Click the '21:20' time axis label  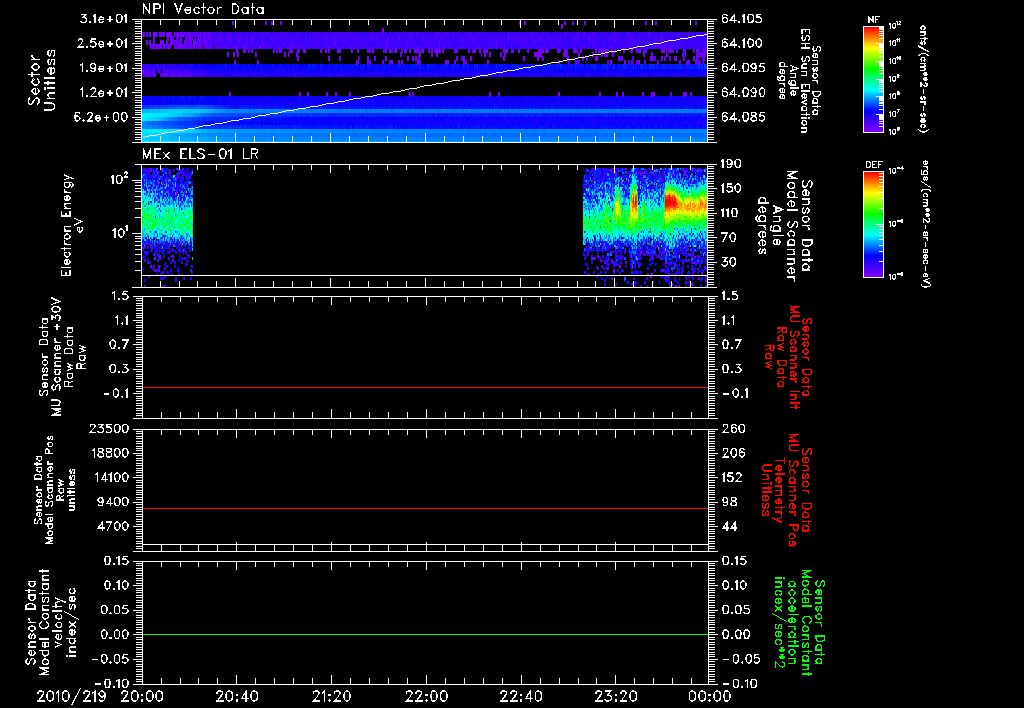pos(331,696)
